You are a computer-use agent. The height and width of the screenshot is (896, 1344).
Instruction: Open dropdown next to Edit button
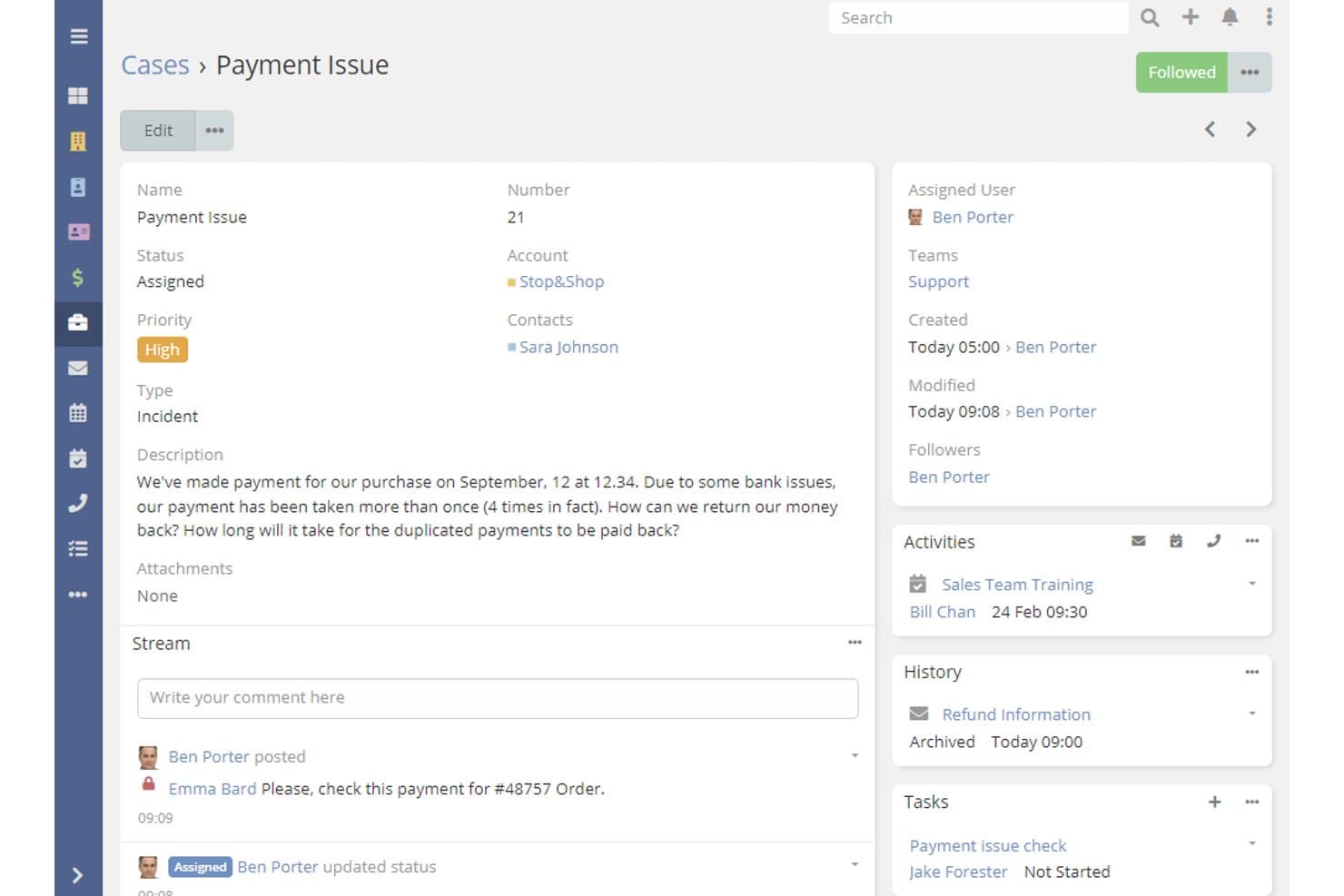[214, 131]
